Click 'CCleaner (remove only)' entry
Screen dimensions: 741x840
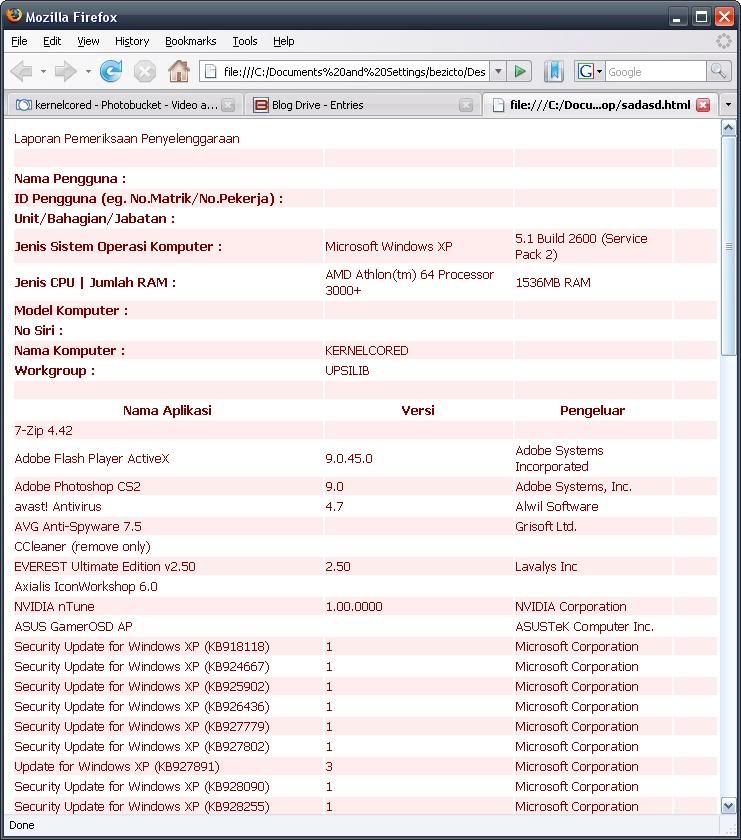point(82,546)
